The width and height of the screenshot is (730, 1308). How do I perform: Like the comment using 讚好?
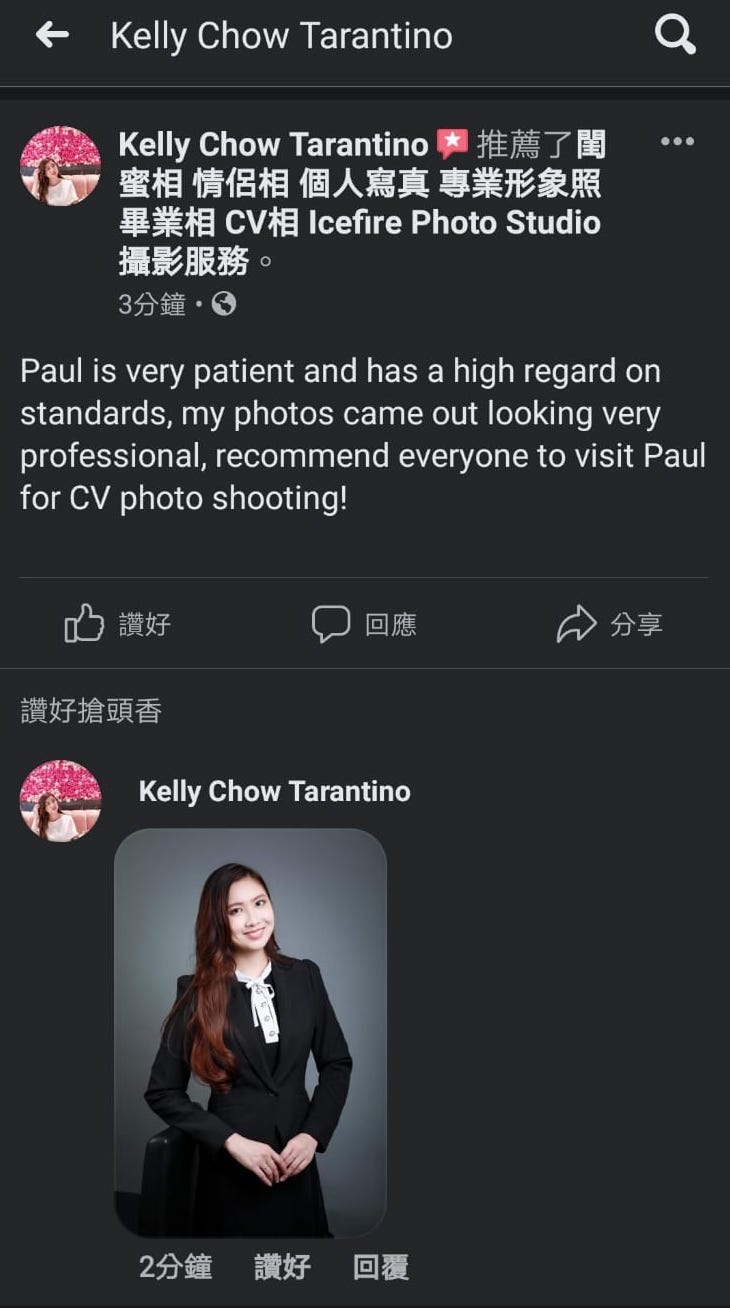point(282,1268)
